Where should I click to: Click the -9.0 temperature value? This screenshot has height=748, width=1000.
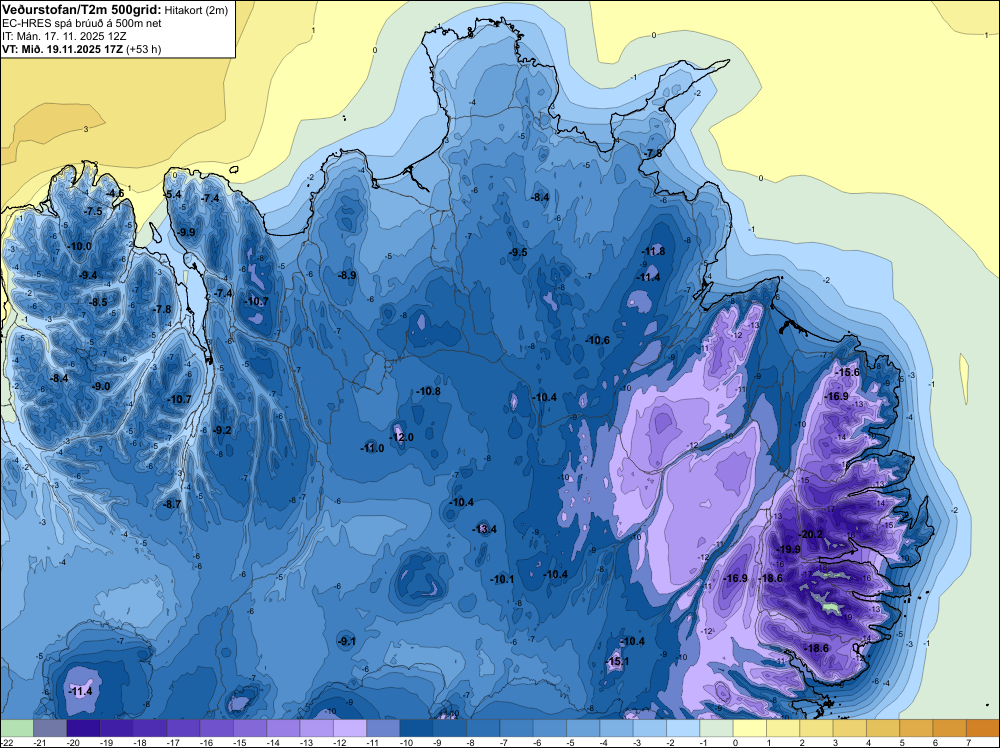tap(101, 386)
